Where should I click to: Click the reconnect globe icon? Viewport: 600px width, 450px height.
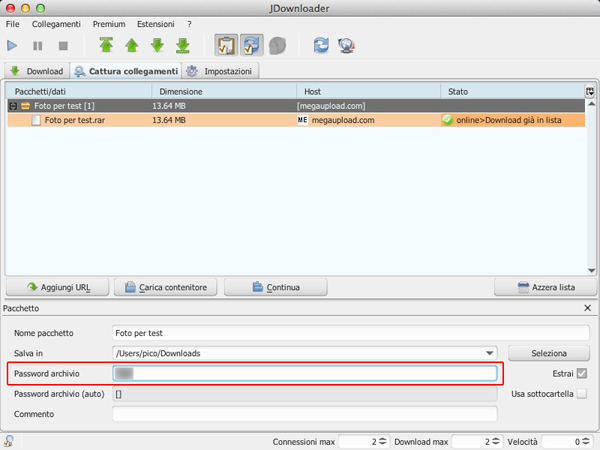tap(347, 46)
